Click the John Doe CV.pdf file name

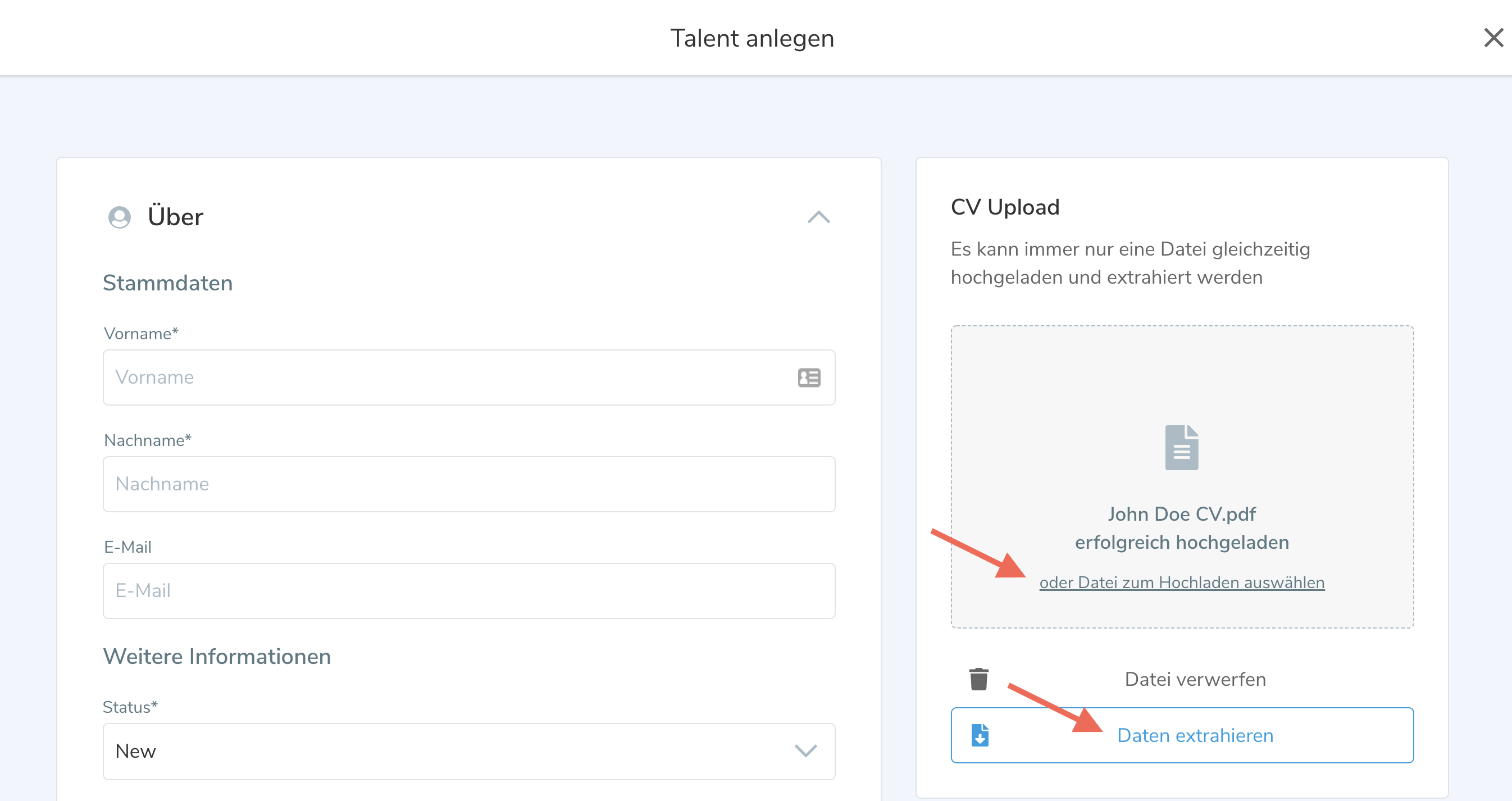tap(1182, 514)
